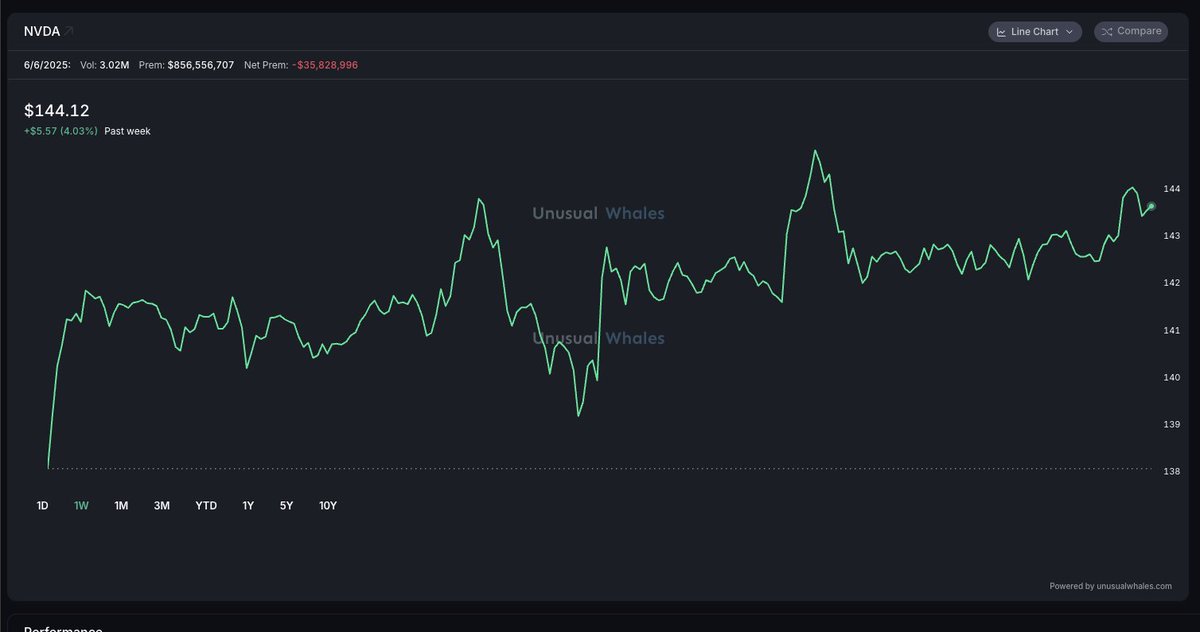Click the 6/6/2025 date label
This screenshot has height=632, width=1200.
[47, 65]
